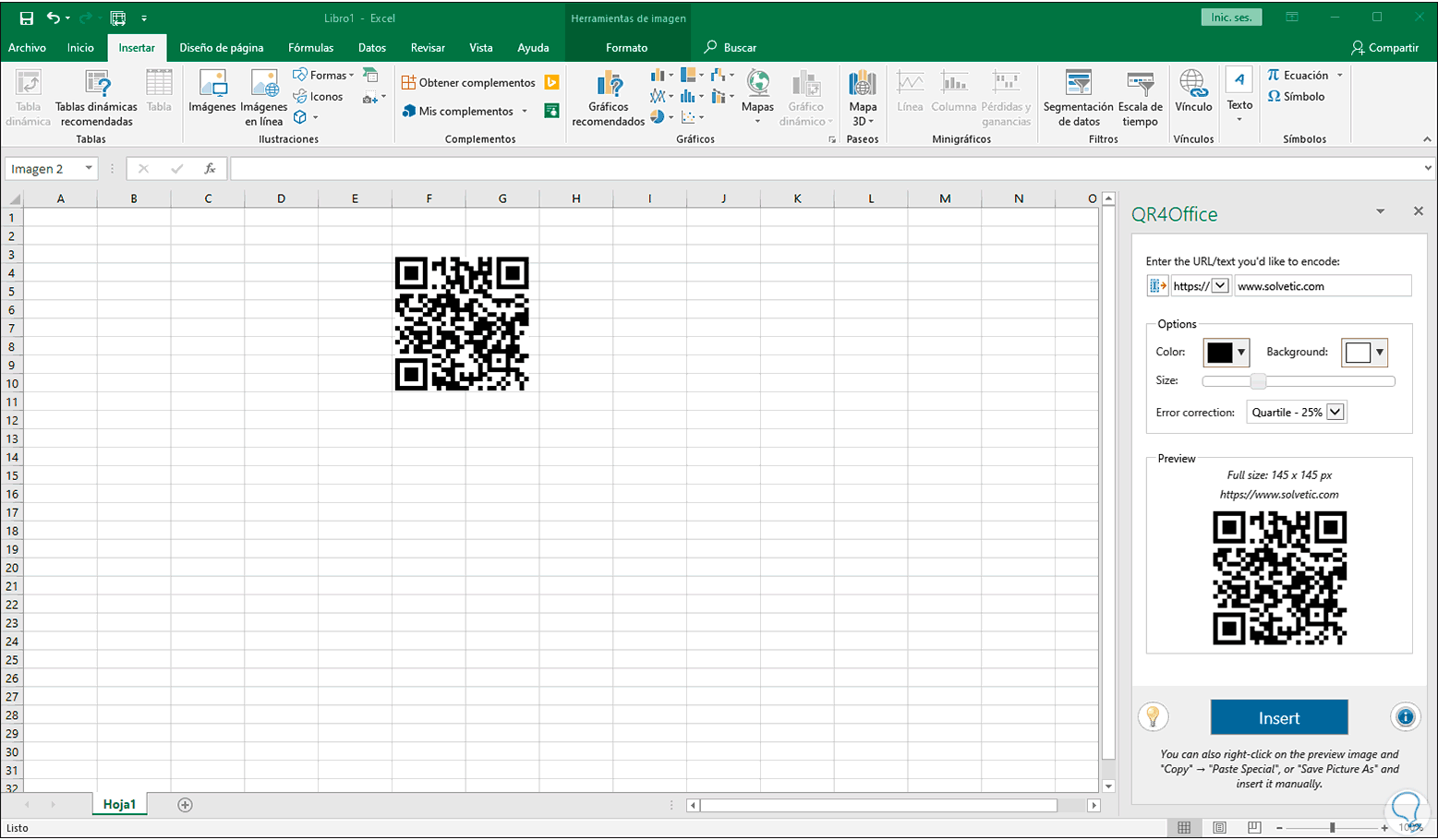Open the Mapas chart dropdown
1438x840 pixels.
757,121
